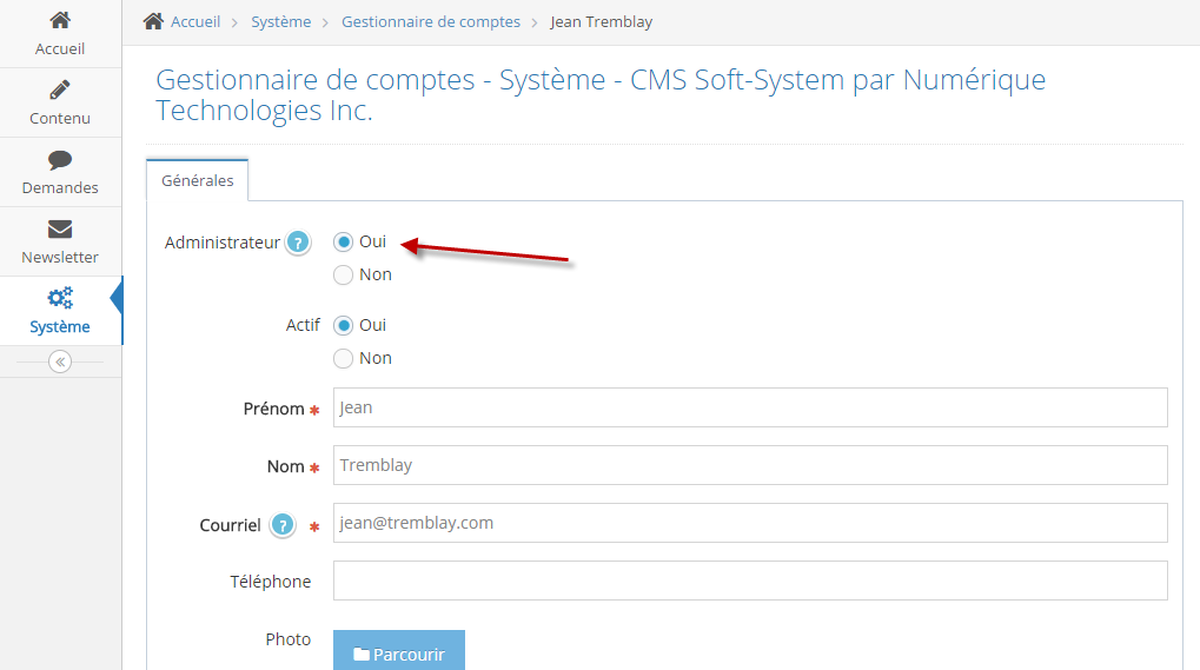Click the Courriel help question icon
The image size is (1200, 670).
283,525
